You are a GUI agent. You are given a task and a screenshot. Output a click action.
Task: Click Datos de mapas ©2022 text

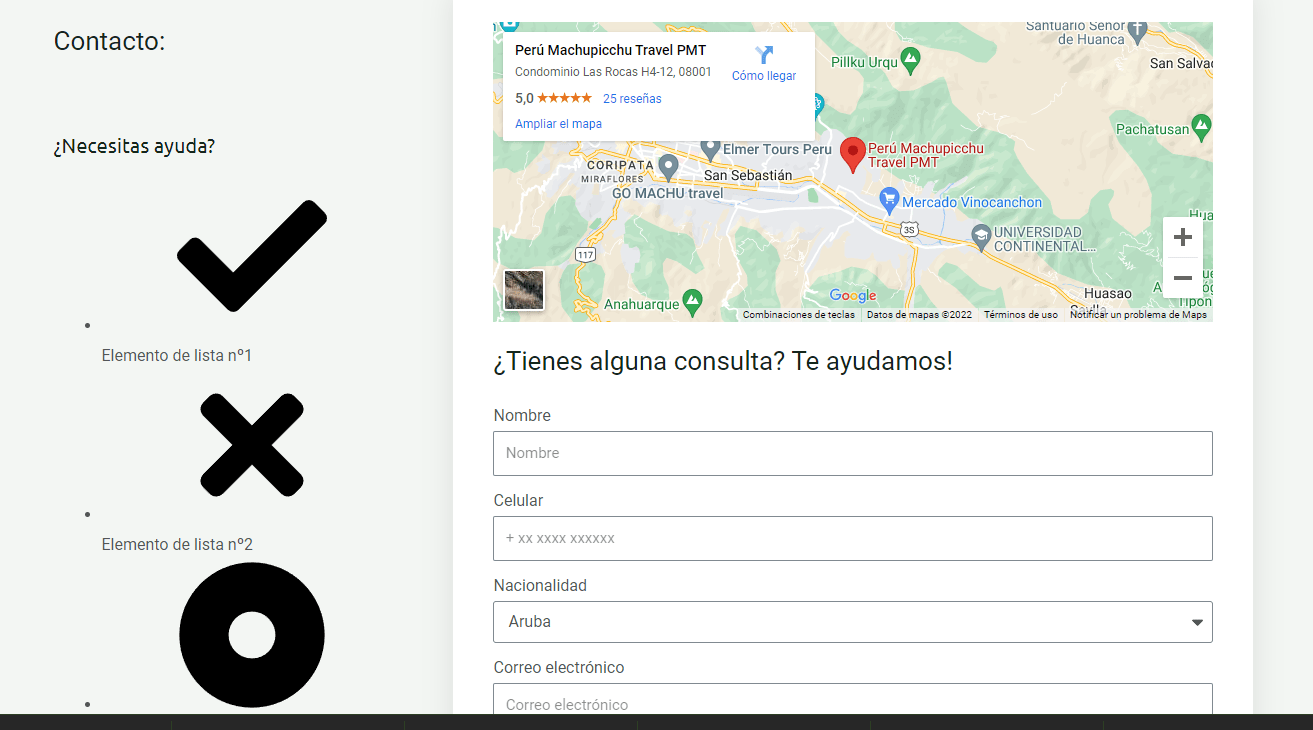coord(919,314)
